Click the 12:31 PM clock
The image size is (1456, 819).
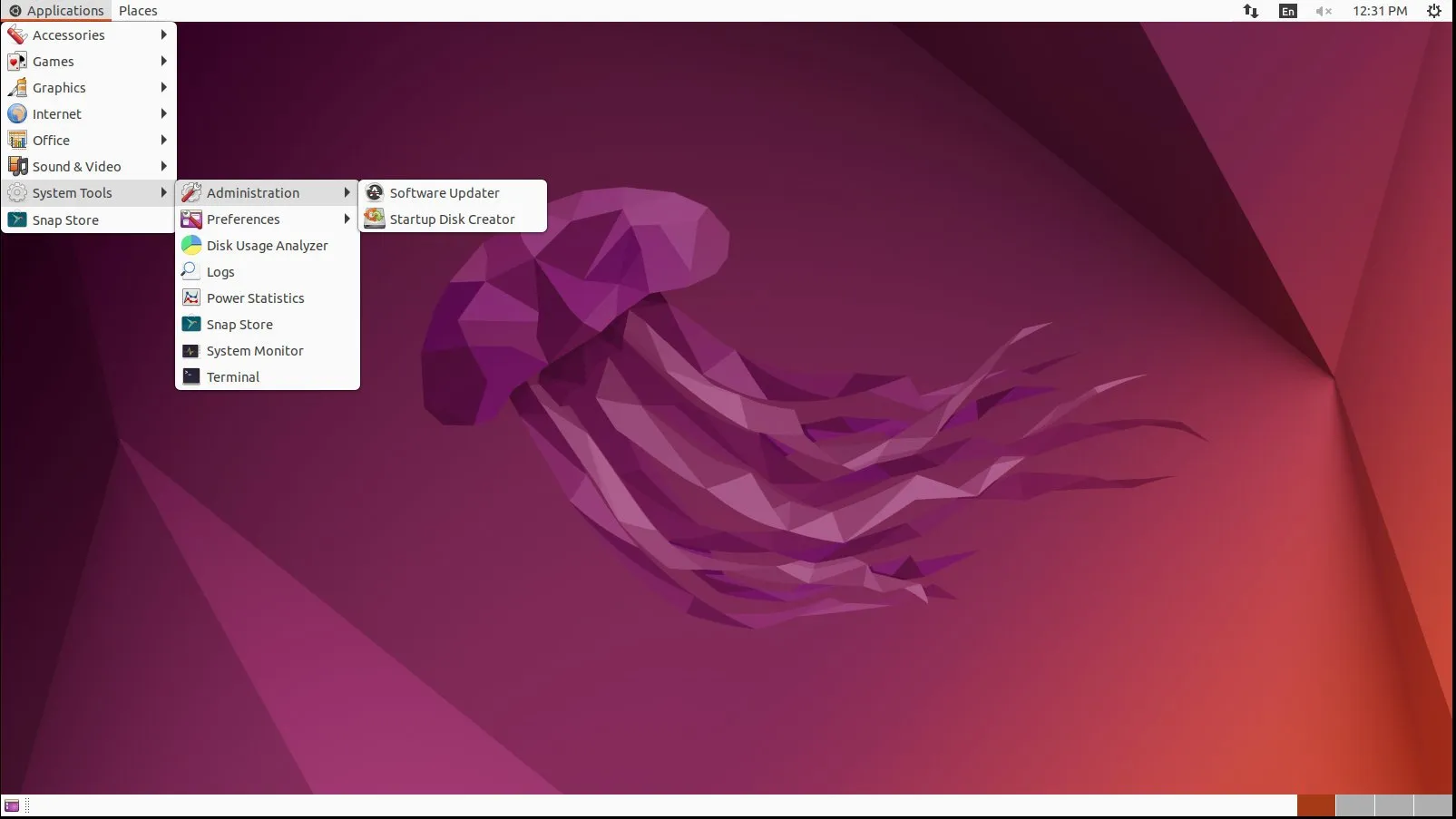pyautogui.click(x=1380, y=11)
